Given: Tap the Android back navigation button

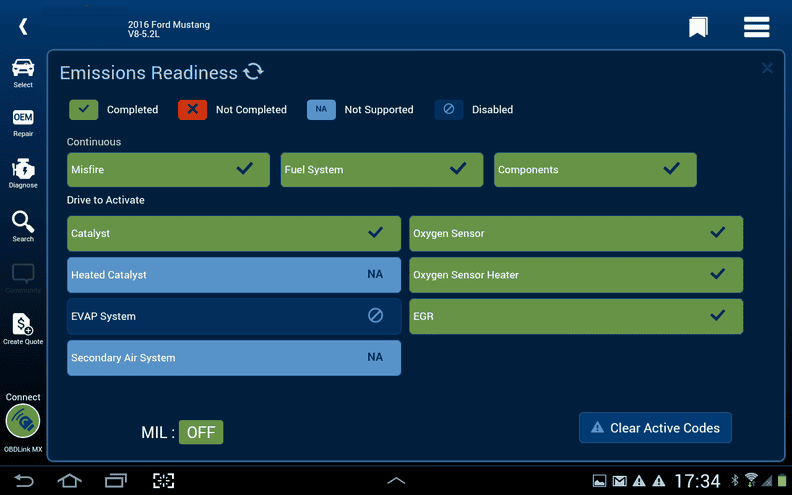Looking at the screenshot, I should (23, 480).
